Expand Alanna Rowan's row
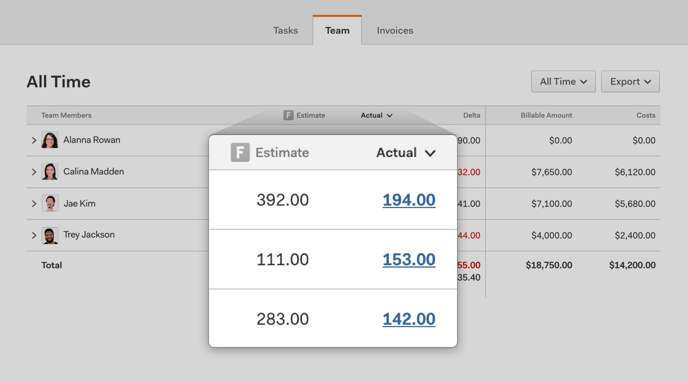The image size is (688, 382). tap(34, 140)
